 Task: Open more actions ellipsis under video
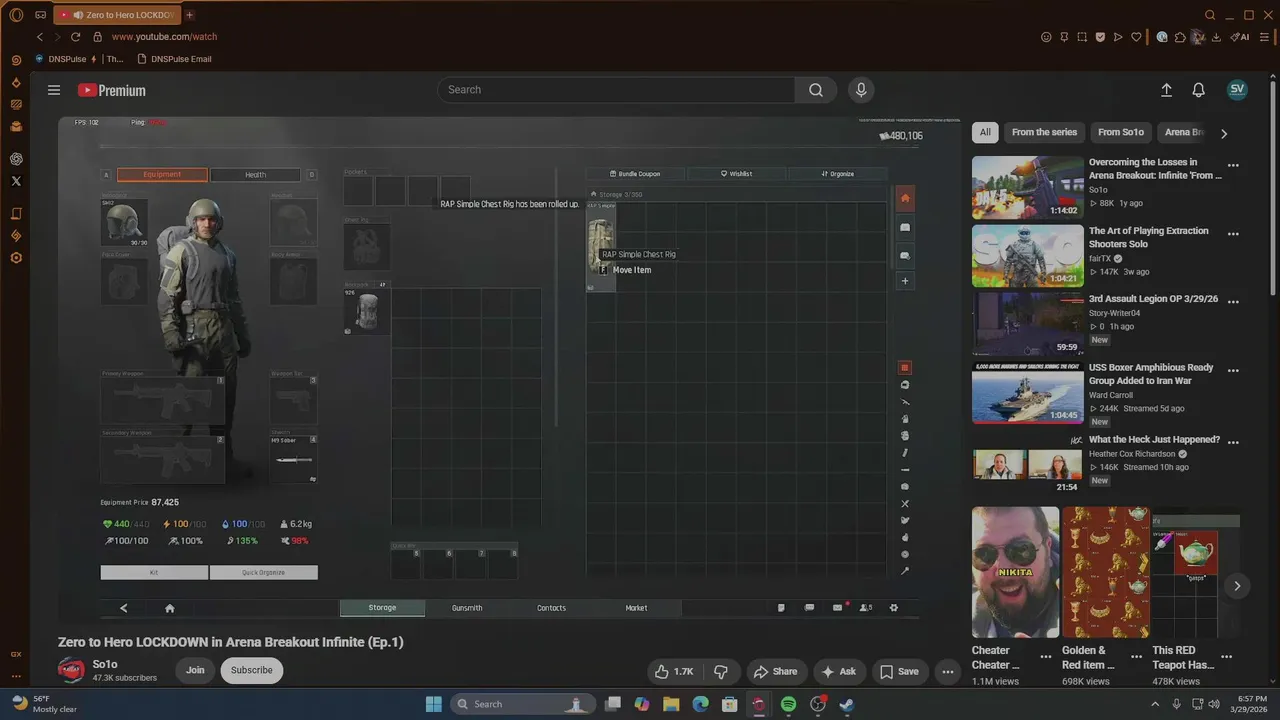947,671
